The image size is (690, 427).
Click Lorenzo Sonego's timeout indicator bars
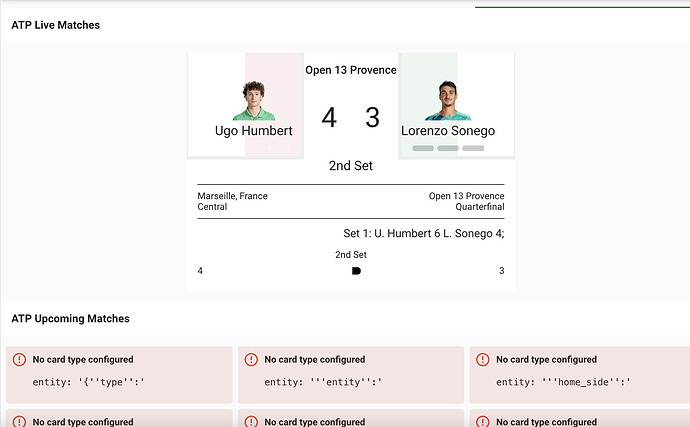pyautogui.click(x=447, y=148)
